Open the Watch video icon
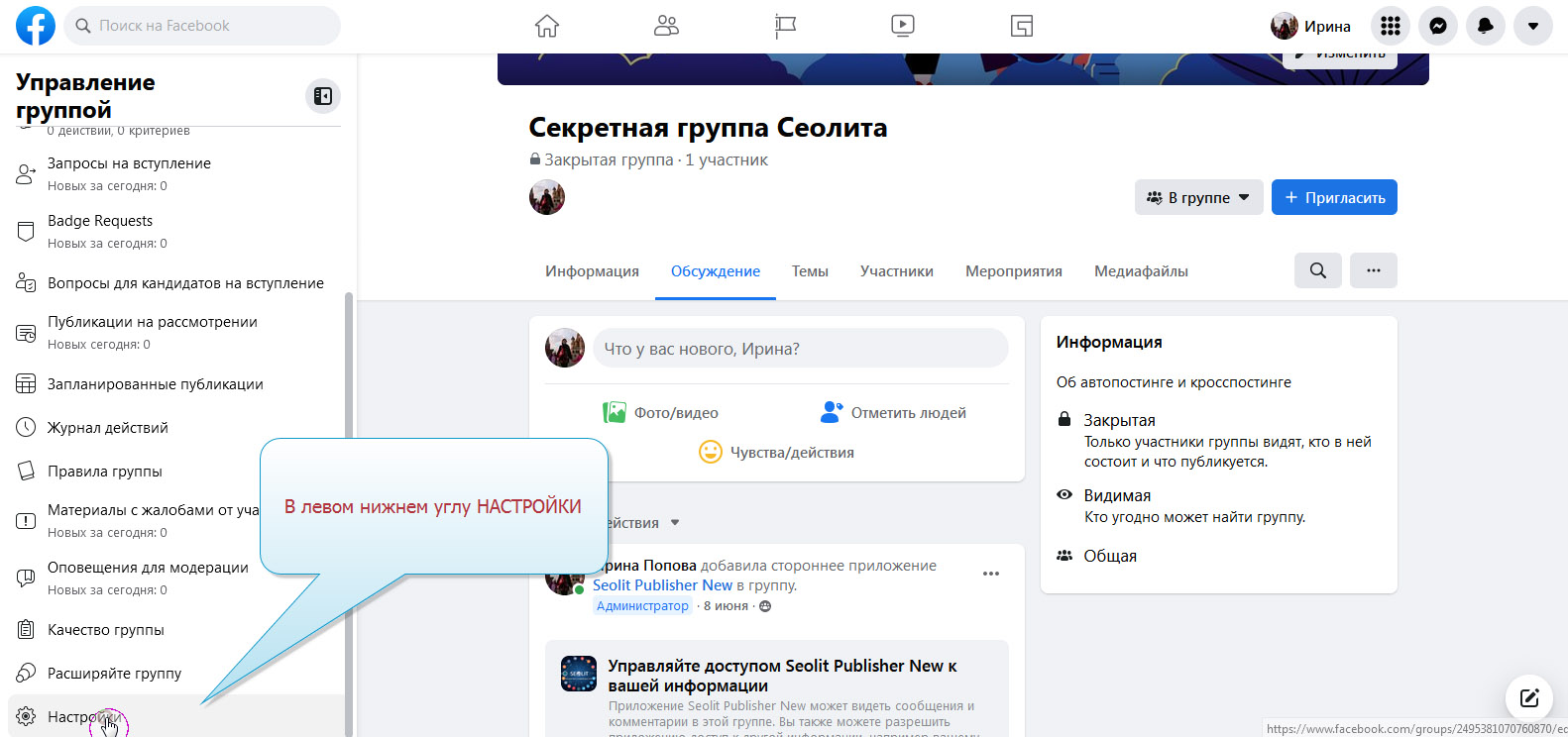The image size is (1568, 737). coord(903,26)
